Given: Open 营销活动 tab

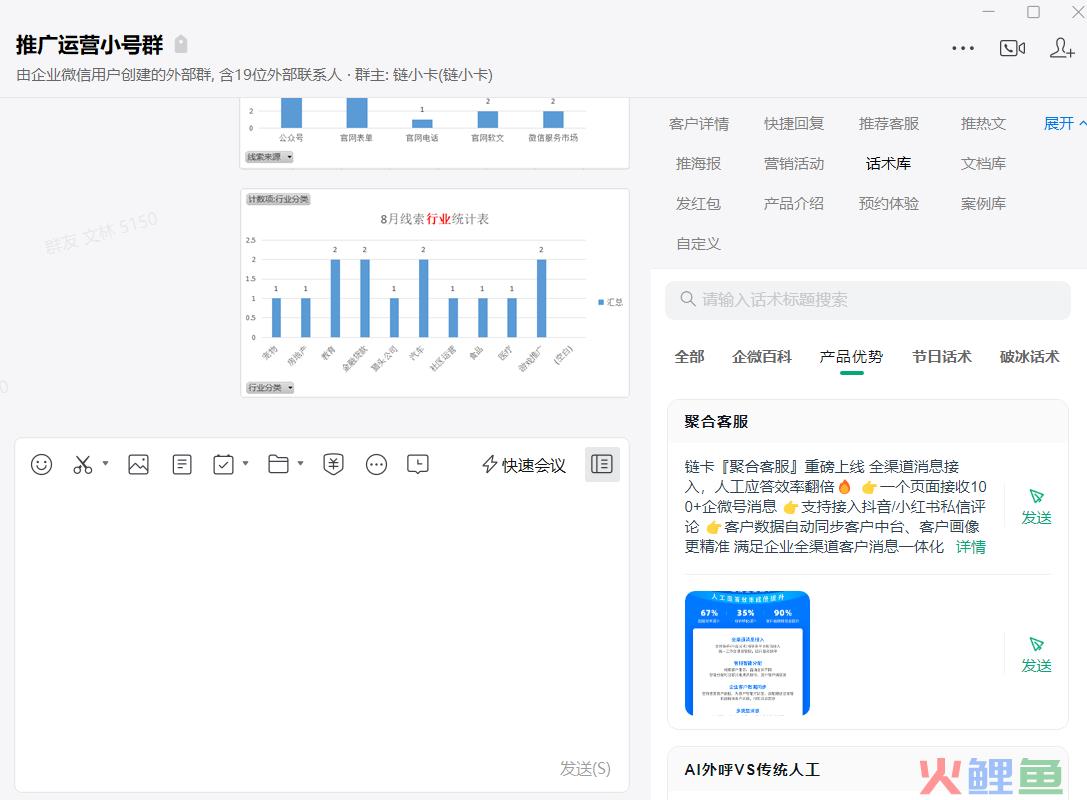Looking at the screenshot, I should 794,164.
